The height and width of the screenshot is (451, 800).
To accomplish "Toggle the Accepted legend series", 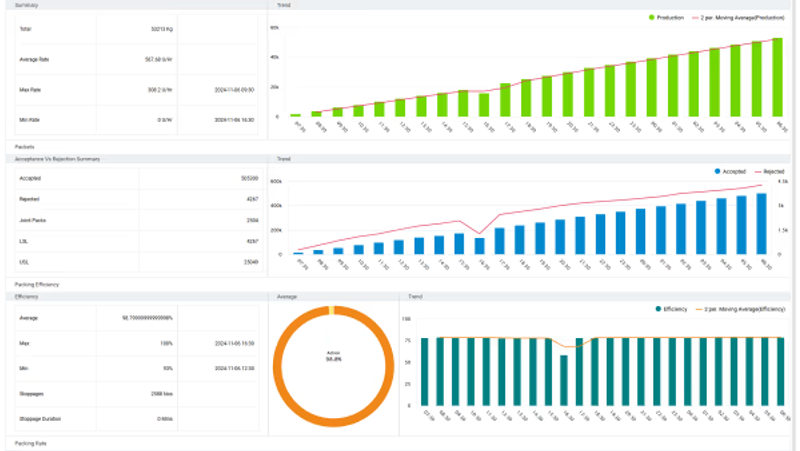I will tap(730, 171).
